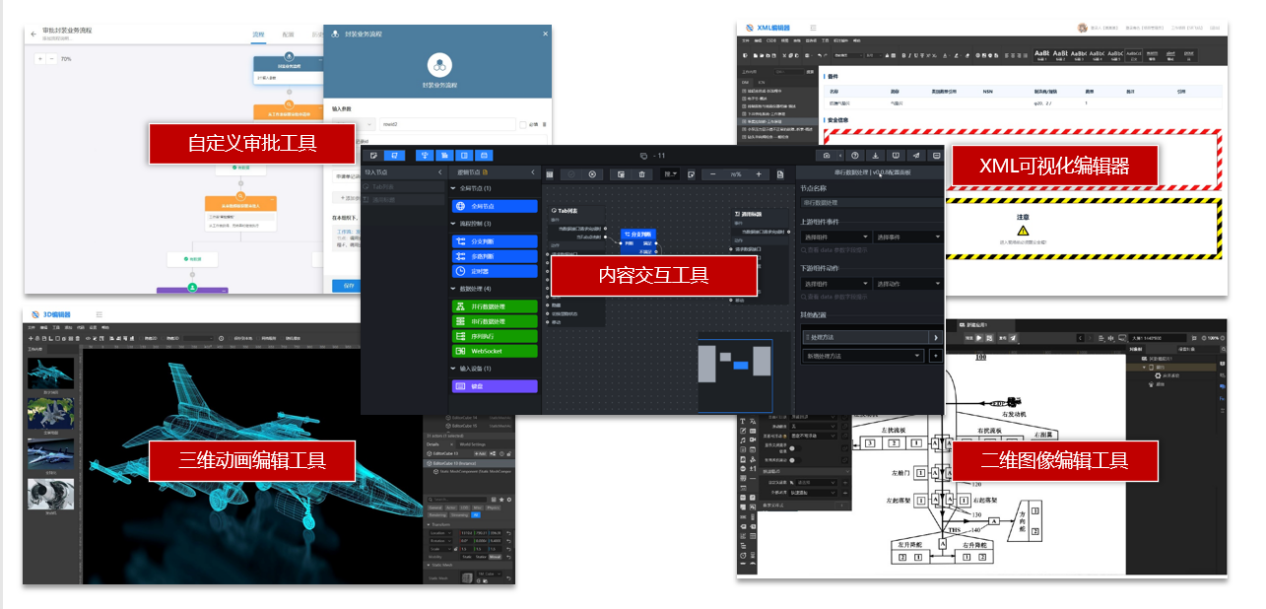The height and width of the screenshot is (609, 1266).
Task: Click the hamburger menu icon beside the XML编辑器 logo
Action: tap(813, 27)
